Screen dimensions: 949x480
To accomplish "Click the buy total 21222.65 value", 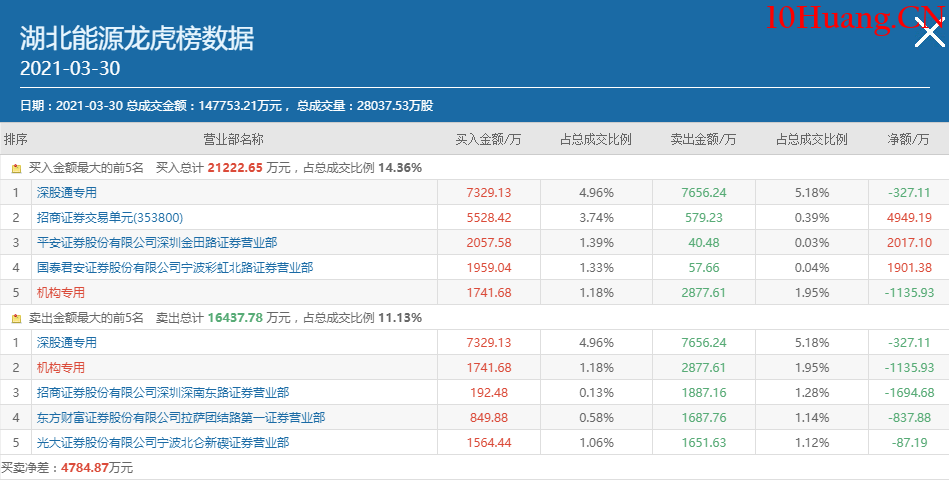I will [235, 168].
